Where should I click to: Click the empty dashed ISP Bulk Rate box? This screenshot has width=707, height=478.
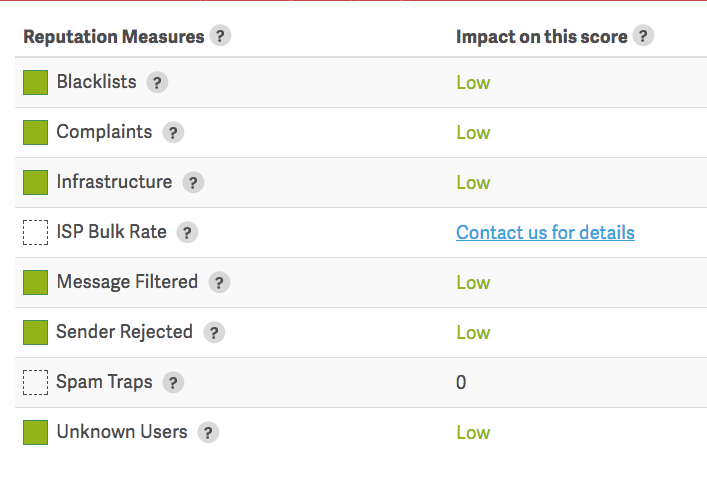36,233
